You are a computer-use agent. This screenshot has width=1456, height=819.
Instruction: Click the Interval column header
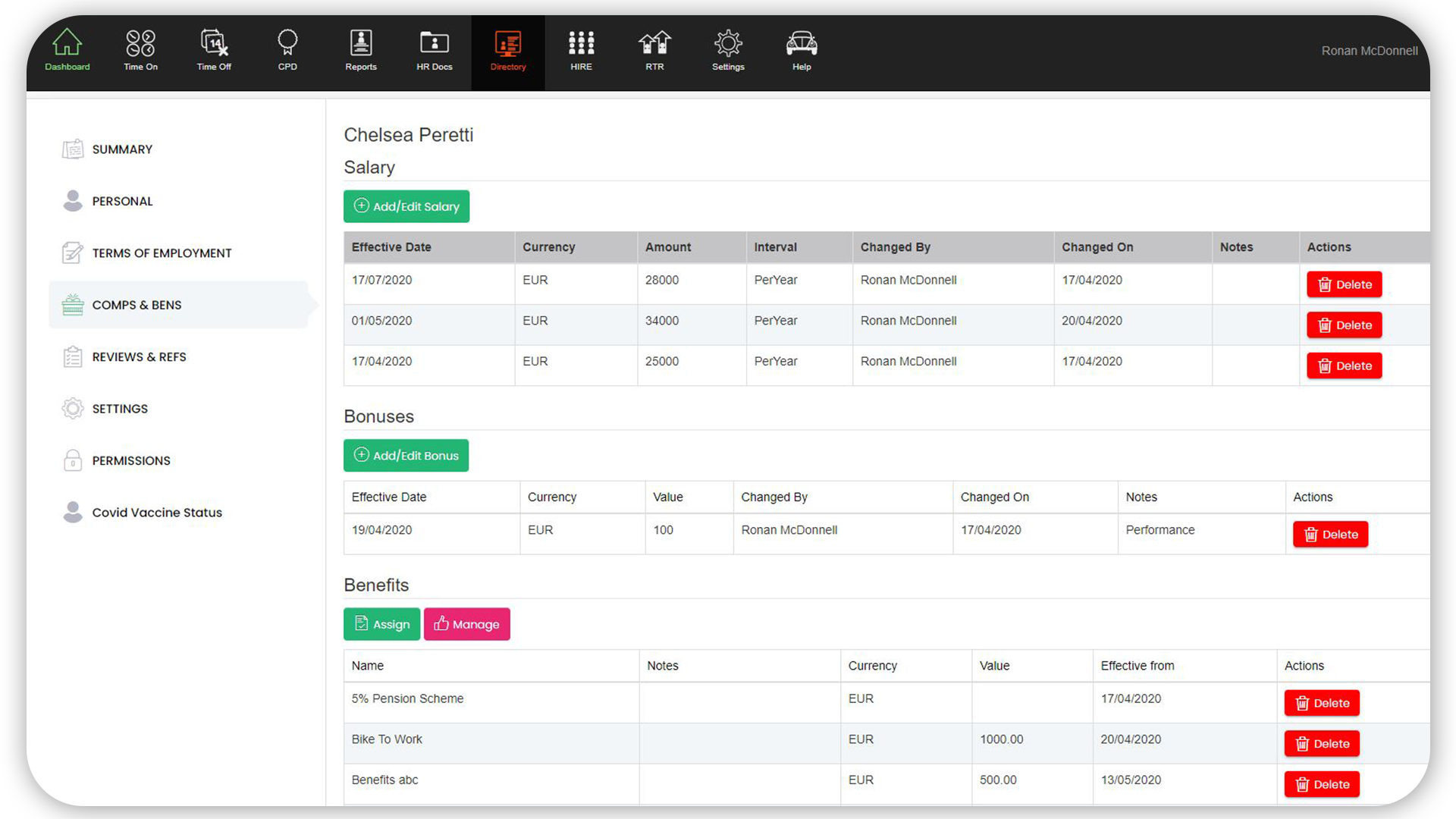pos(775,247)
